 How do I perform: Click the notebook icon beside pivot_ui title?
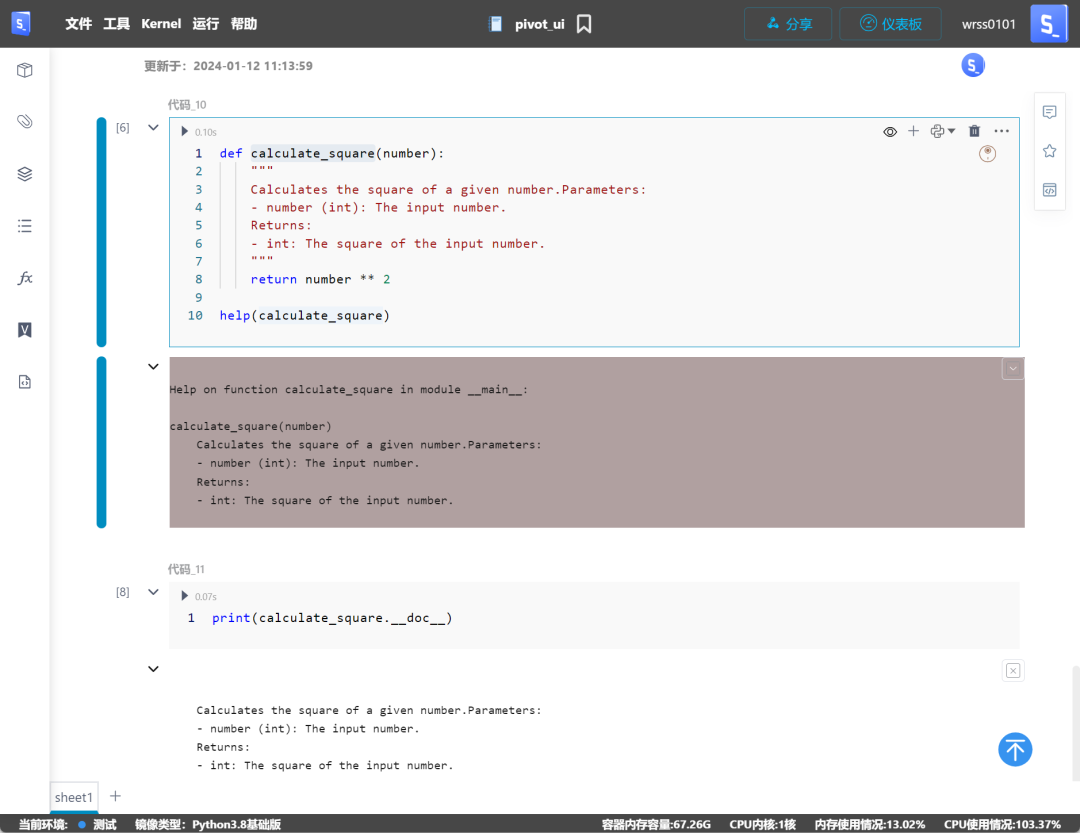[495, 24]
